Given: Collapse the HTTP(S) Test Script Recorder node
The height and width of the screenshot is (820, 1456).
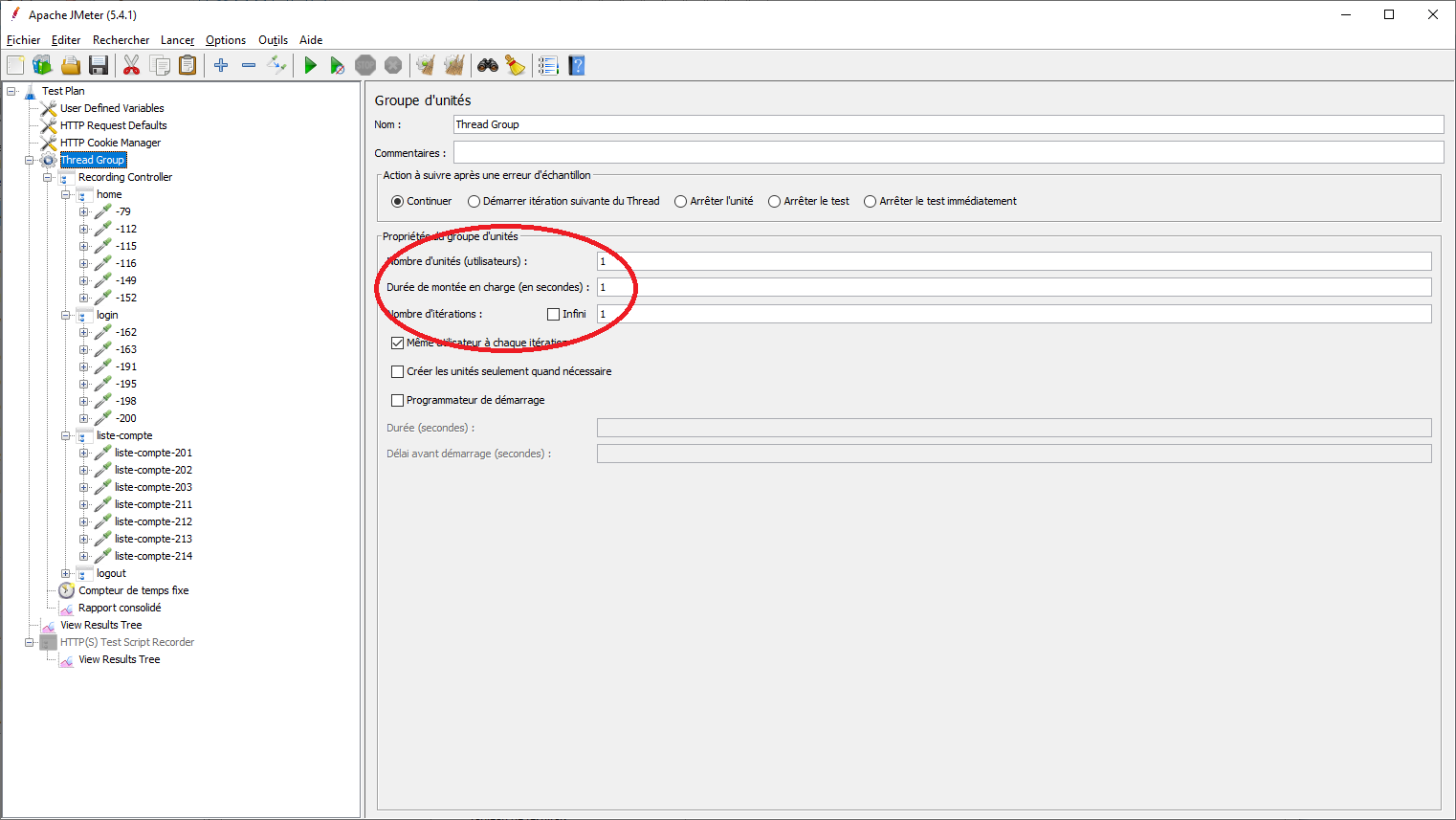Looking at the screenshot, I should pyautogui.click(x=30, y=642).
